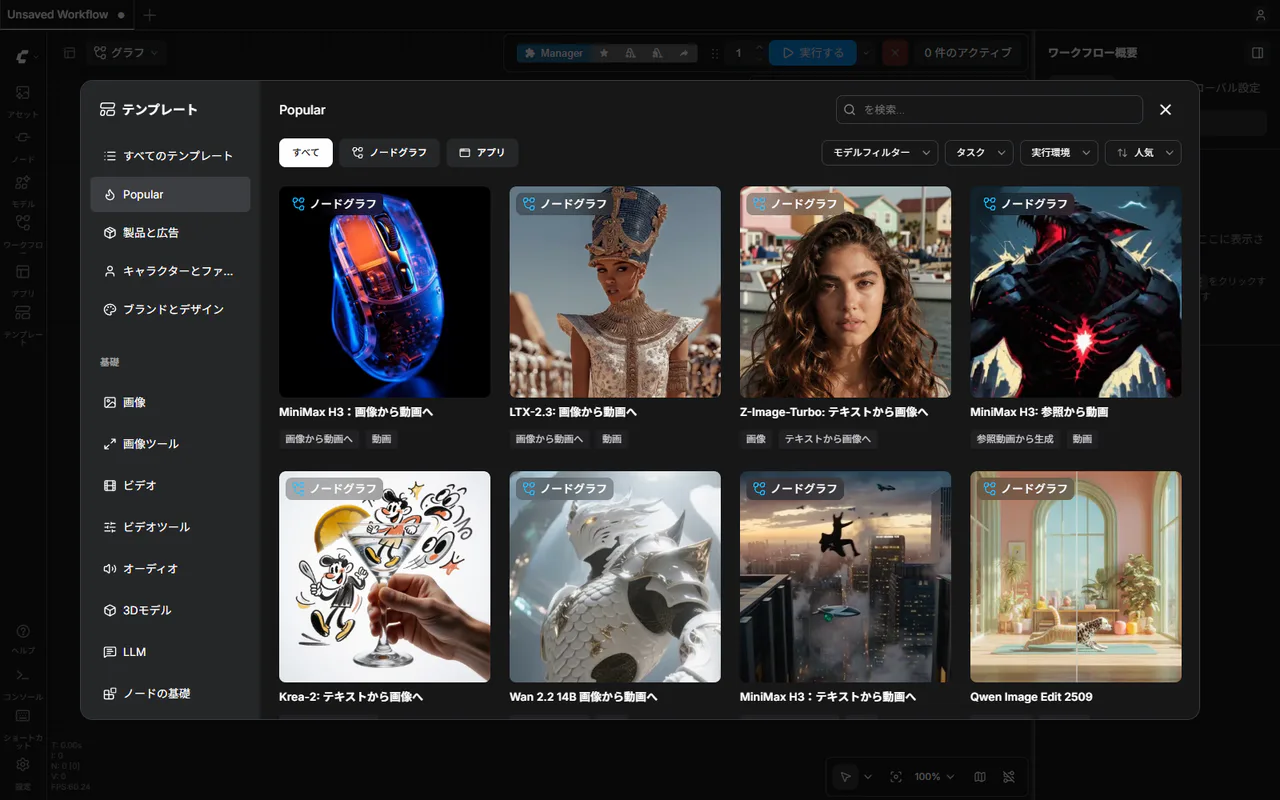
Task: Close the template dialog with the X
Action: click(1165, 110)
